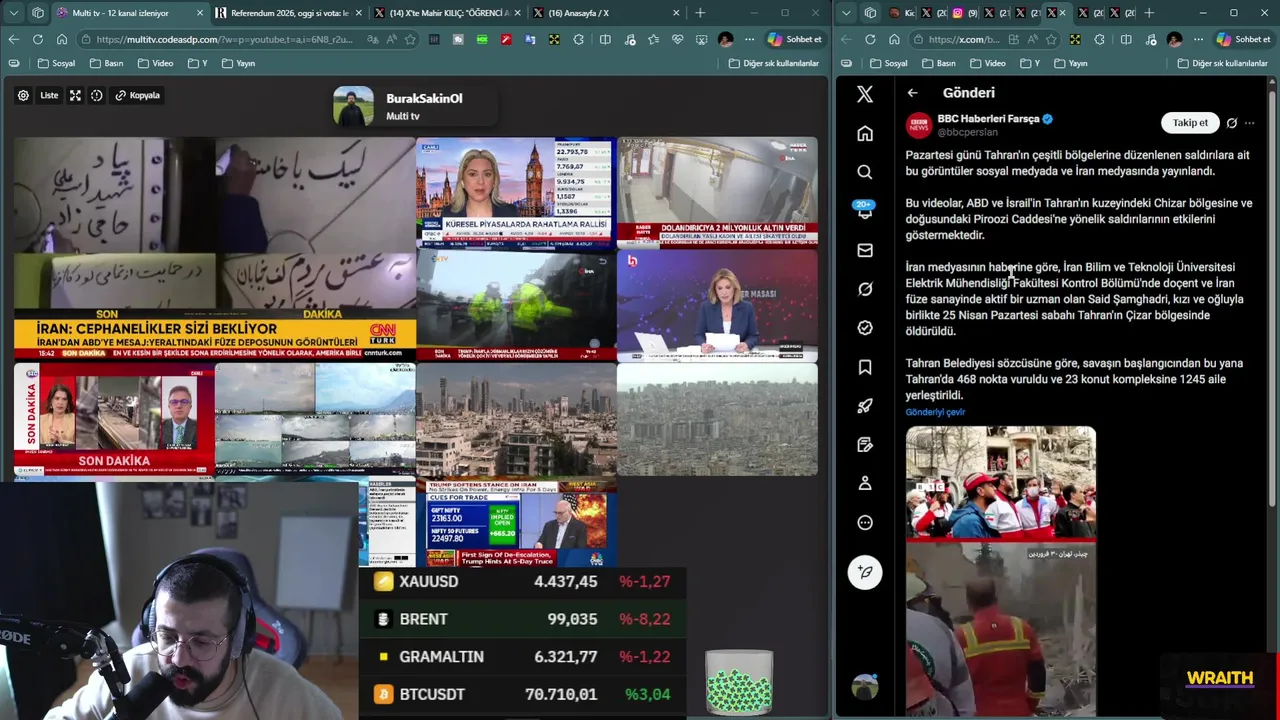Viewport: 1280px width, 720px height.
Task: Click the XAUUSD ticker row
Action: tap(523, 581)
